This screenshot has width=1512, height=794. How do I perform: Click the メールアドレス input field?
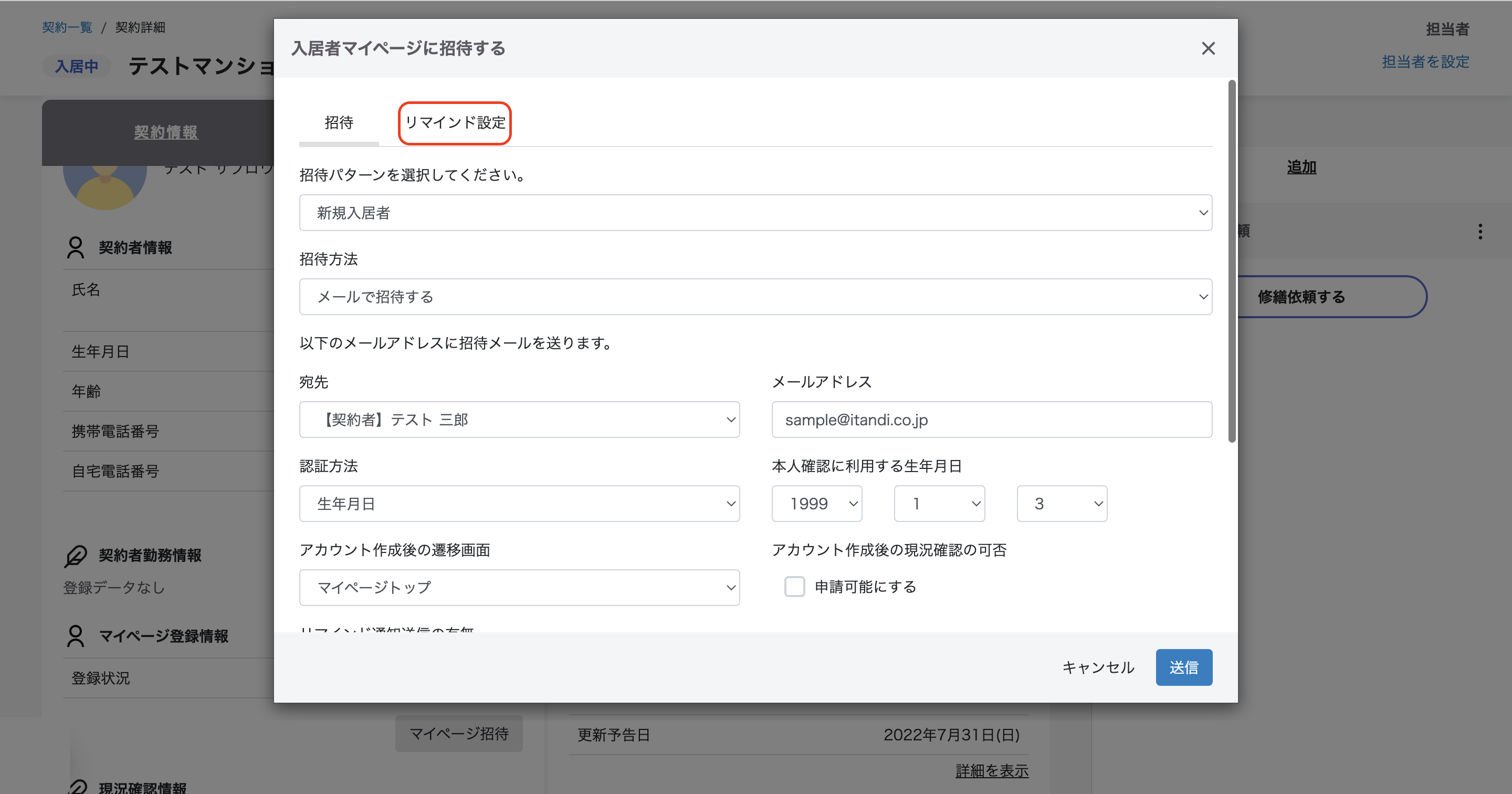pyautogui.click(x=992, y=420)
